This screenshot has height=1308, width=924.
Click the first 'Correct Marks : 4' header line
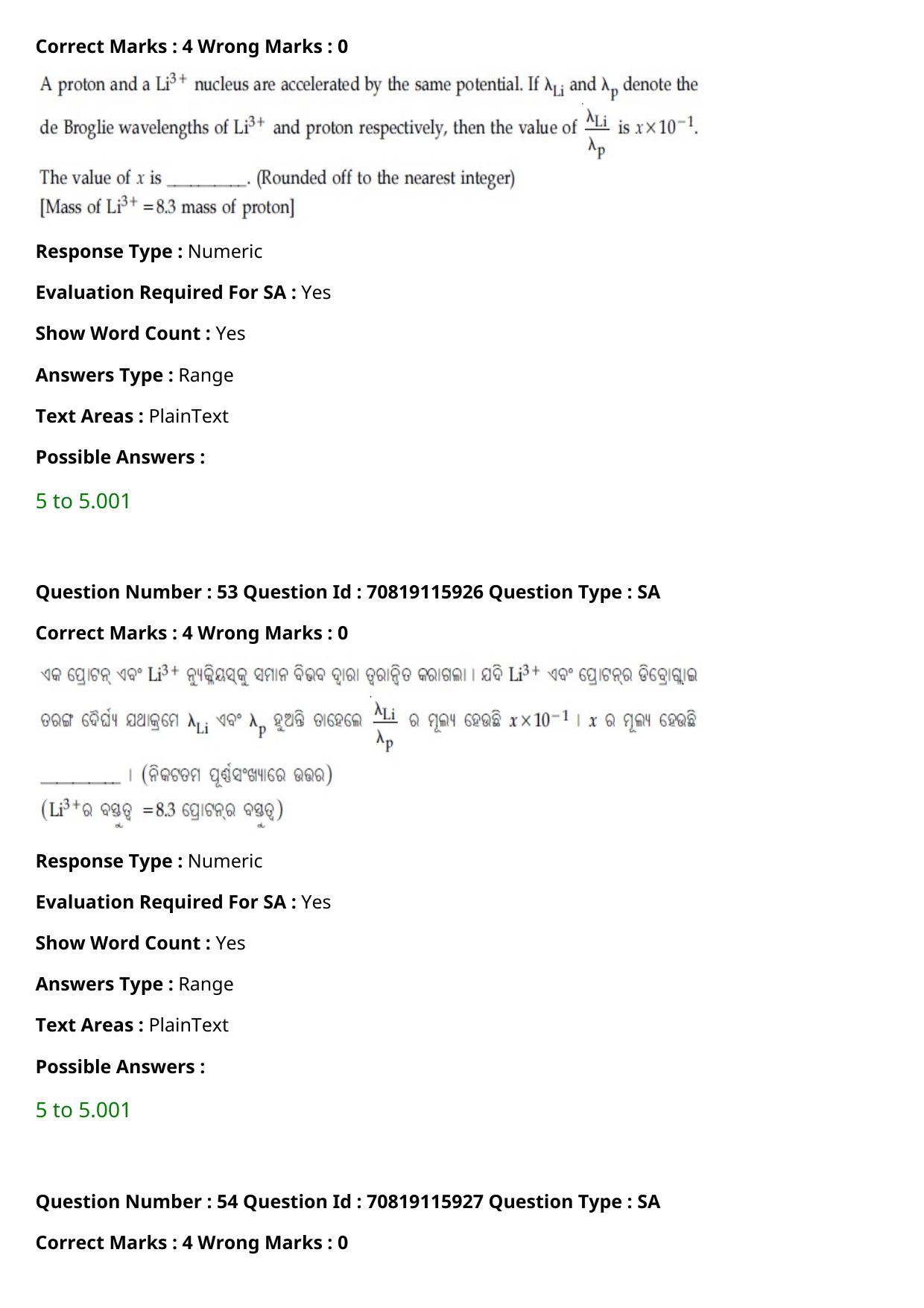192,46
